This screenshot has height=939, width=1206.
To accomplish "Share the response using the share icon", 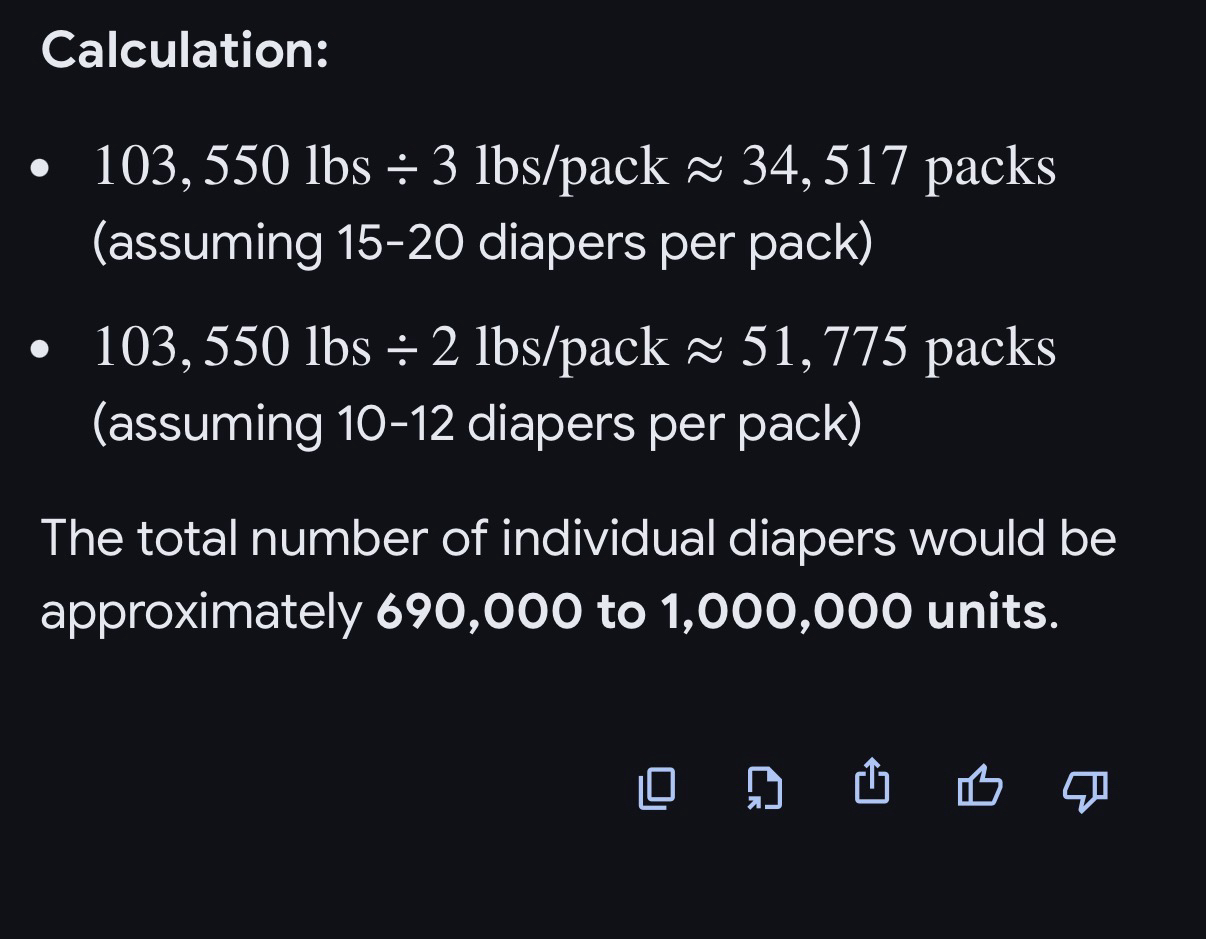I will [872, 782].
